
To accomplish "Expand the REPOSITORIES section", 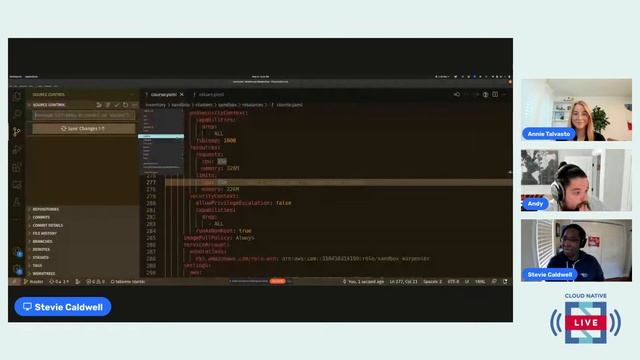I will (46, 209).
